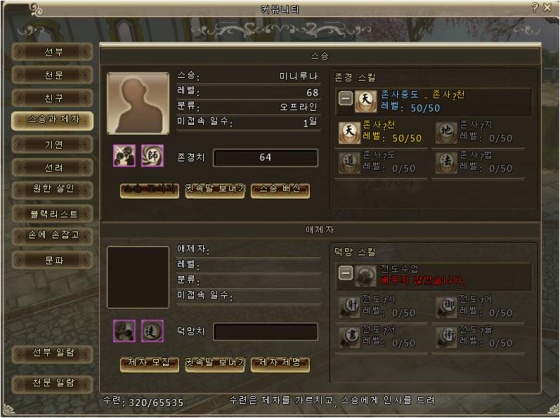
Task: Select the 書 disciple skill icon
Action: pos(349,337)
